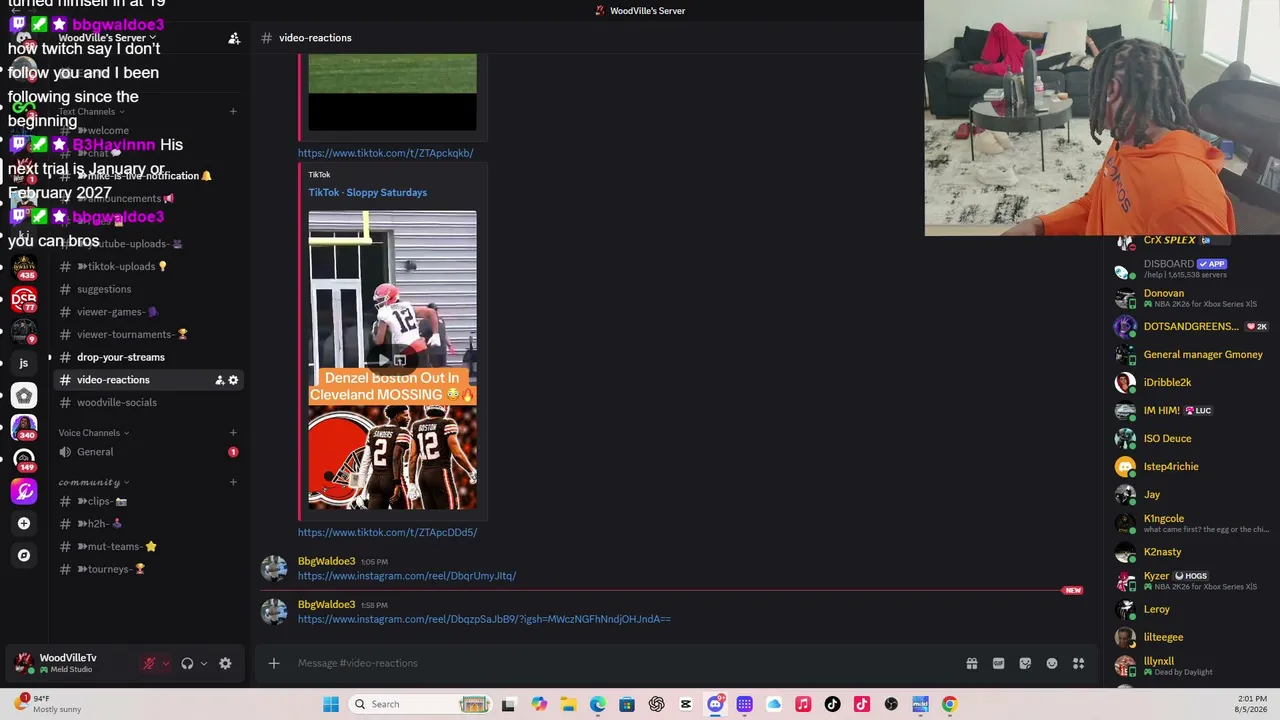This screenshot has height=720, width=1280.
Task: Create a channel in the Voice Channels category
Action: coord(233,433)
